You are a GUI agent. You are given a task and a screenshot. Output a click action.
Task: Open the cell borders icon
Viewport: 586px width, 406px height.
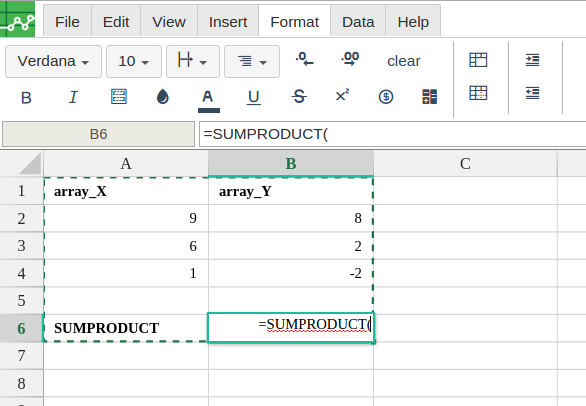pos(119,96)
